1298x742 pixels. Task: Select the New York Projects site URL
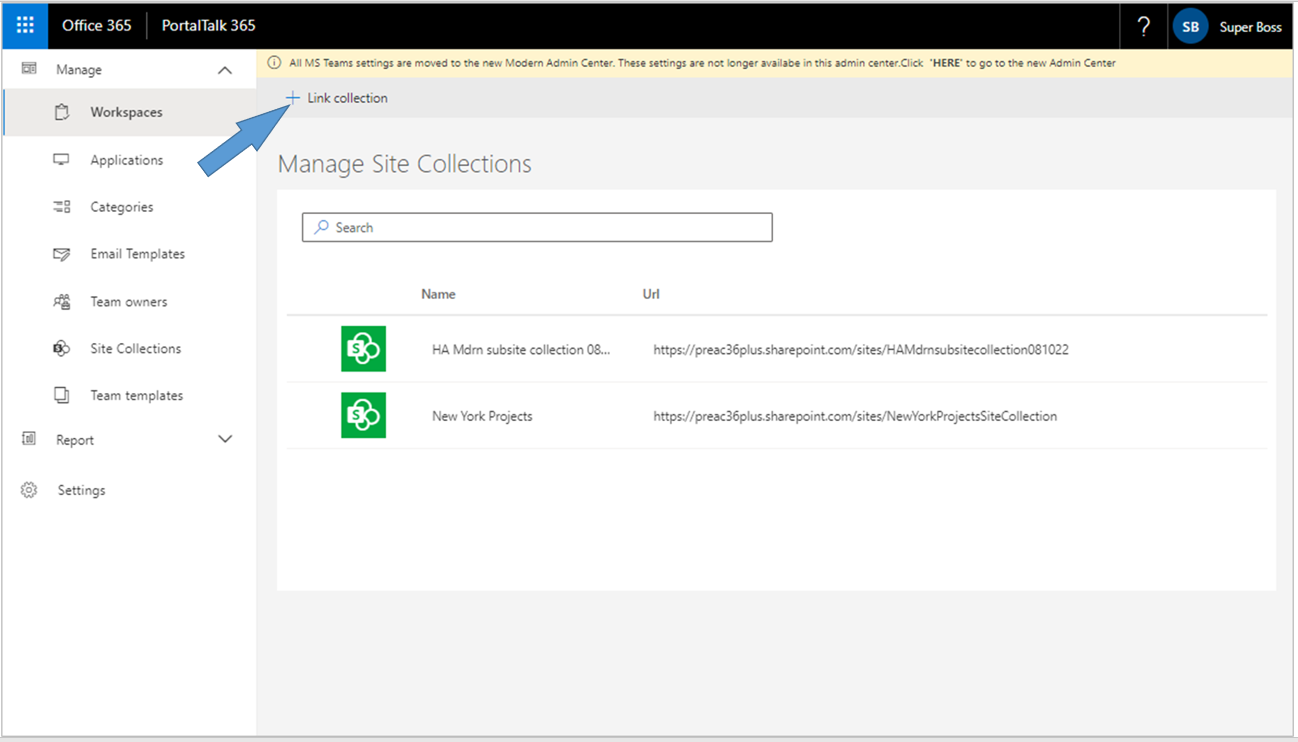tap(854, 416)
